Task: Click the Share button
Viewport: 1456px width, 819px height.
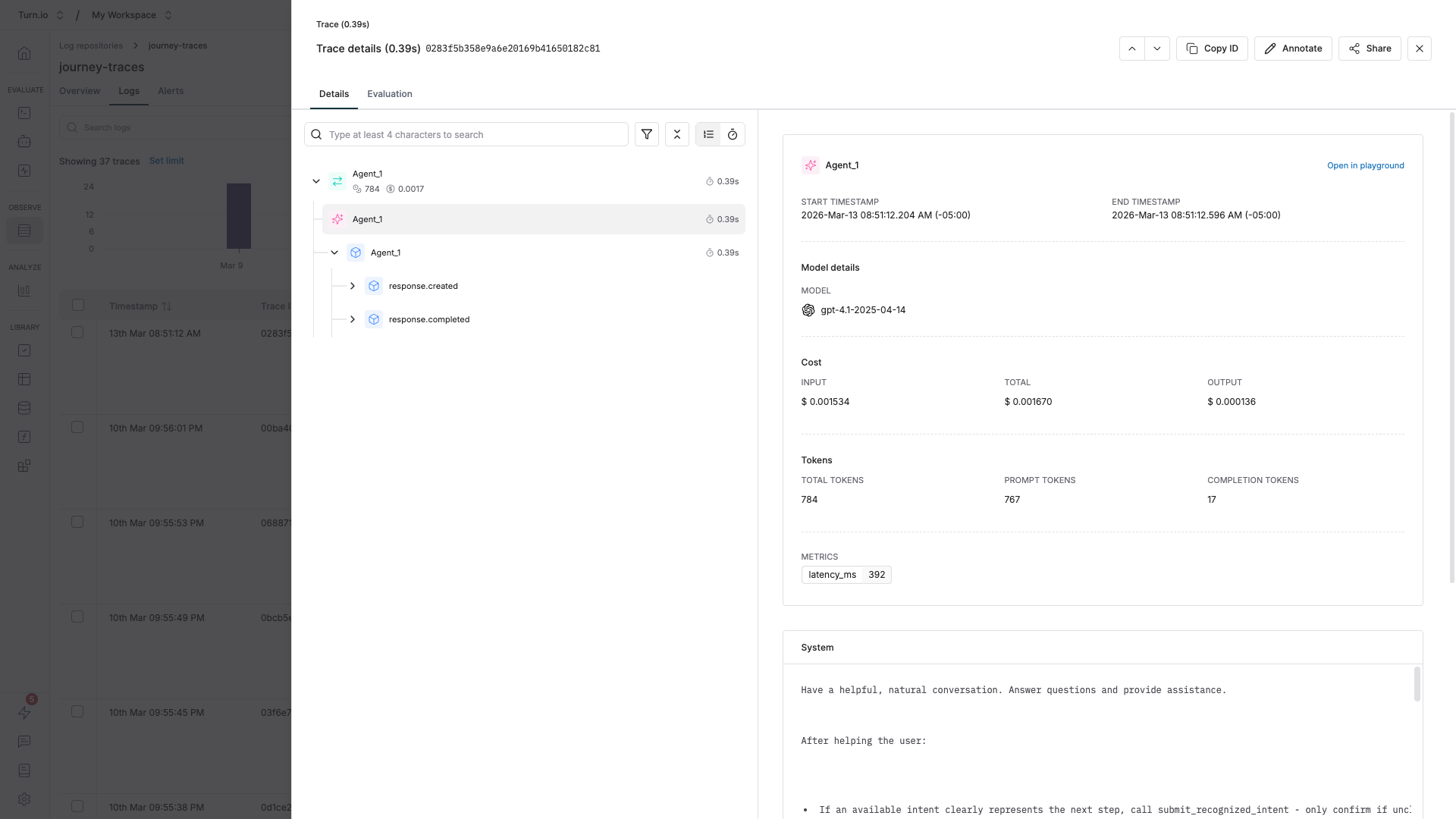Action: point(1369,49)
